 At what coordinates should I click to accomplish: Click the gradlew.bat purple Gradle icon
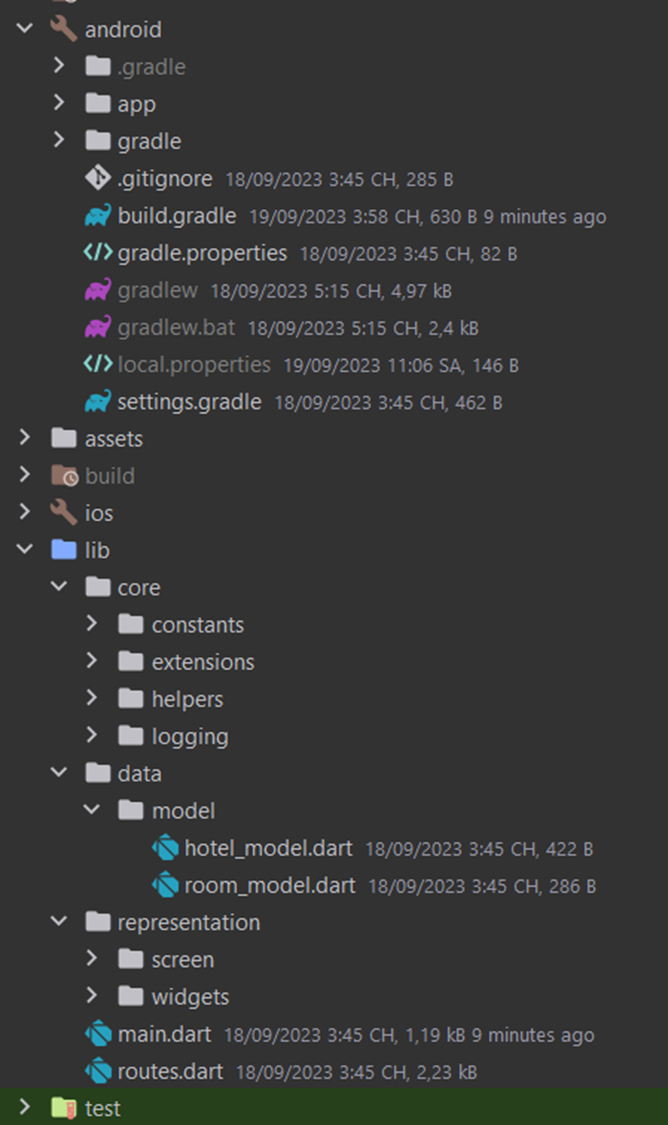coord(97,327)
